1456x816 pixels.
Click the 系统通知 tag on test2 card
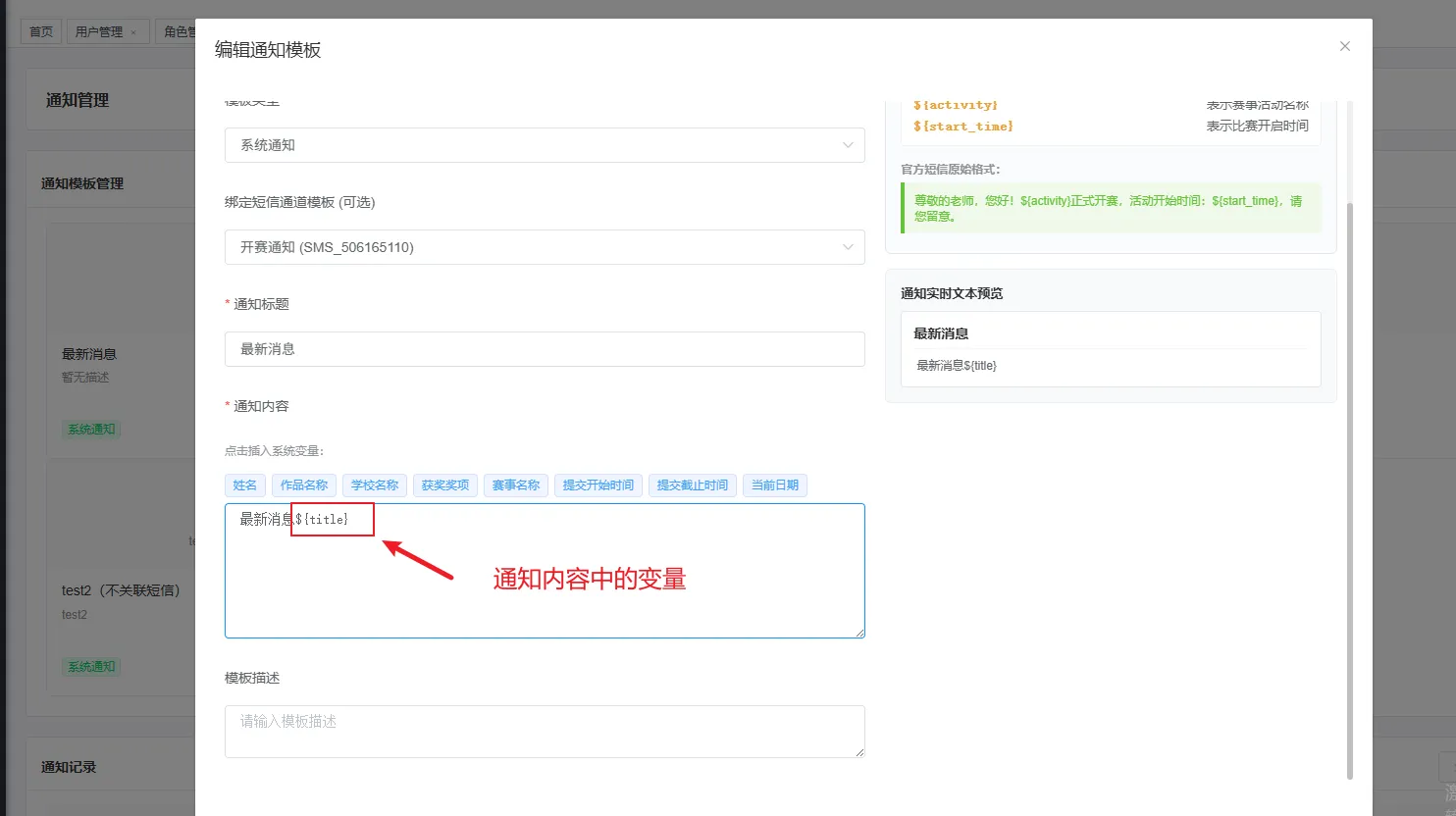click(x=91, y=667)
